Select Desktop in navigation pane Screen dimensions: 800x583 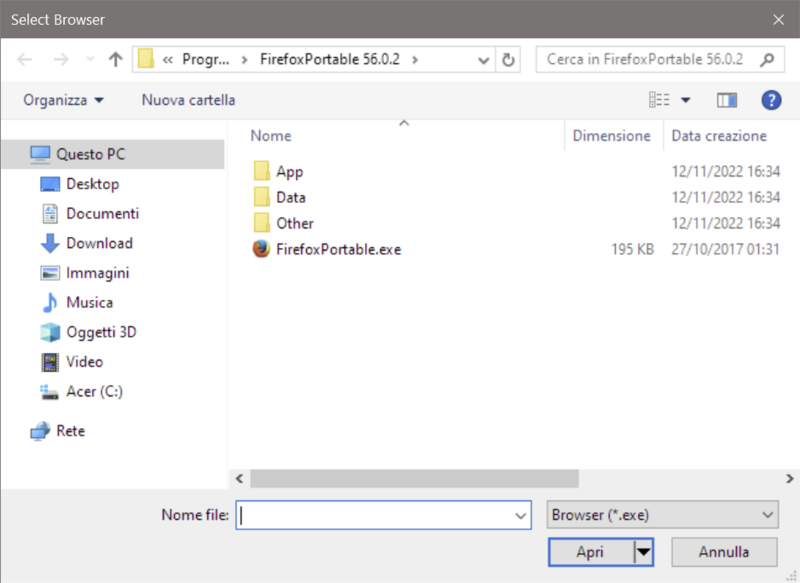(x=93, y=184)
